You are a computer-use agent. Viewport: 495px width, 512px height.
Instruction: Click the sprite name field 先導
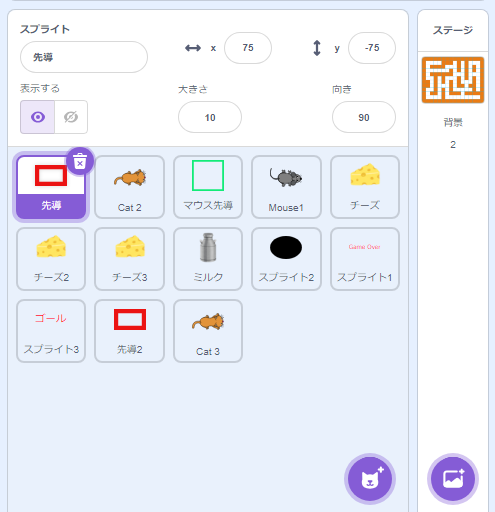(84, 57)
